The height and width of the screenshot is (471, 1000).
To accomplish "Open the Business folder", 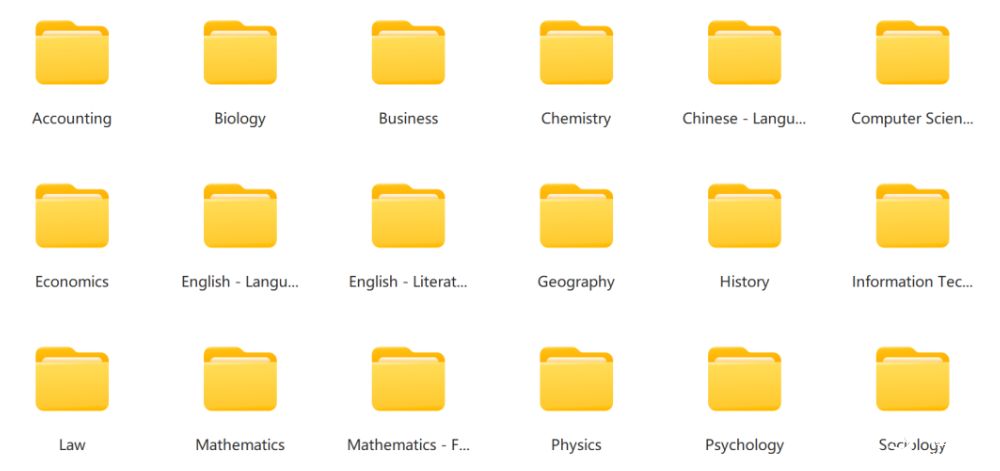I will pos(408,53).
